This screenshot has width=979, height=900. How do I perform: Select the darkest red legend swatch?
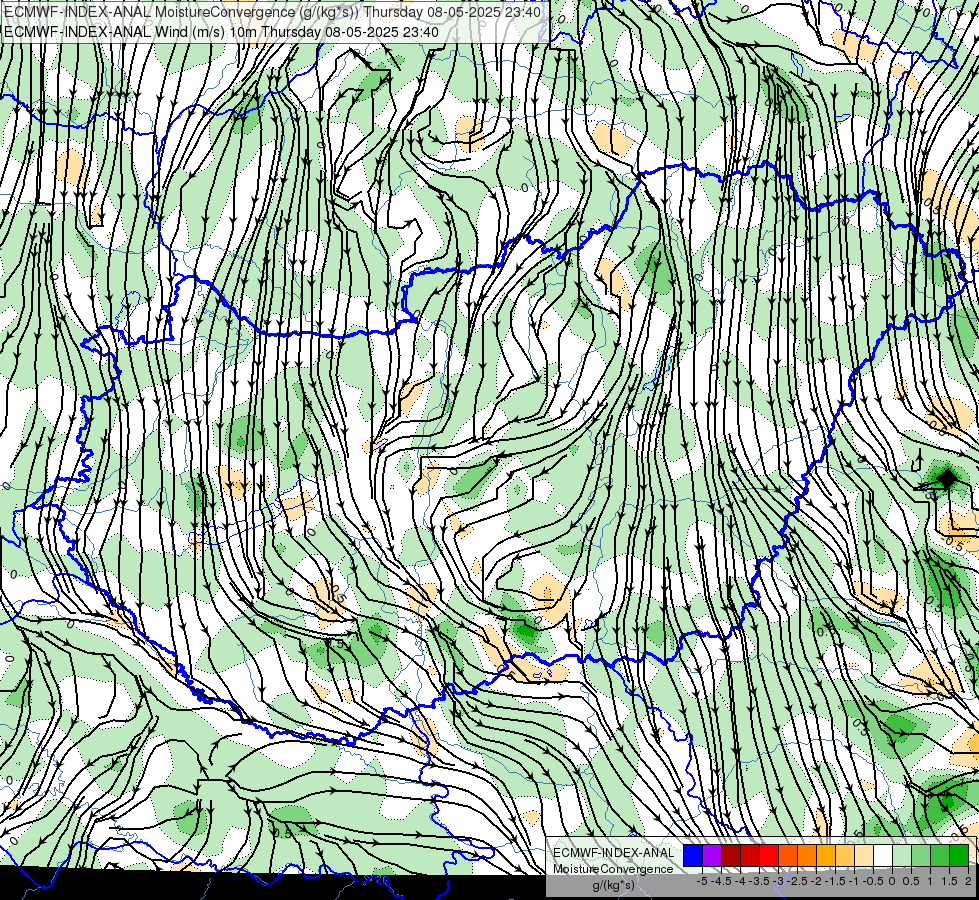click(731, 855)
